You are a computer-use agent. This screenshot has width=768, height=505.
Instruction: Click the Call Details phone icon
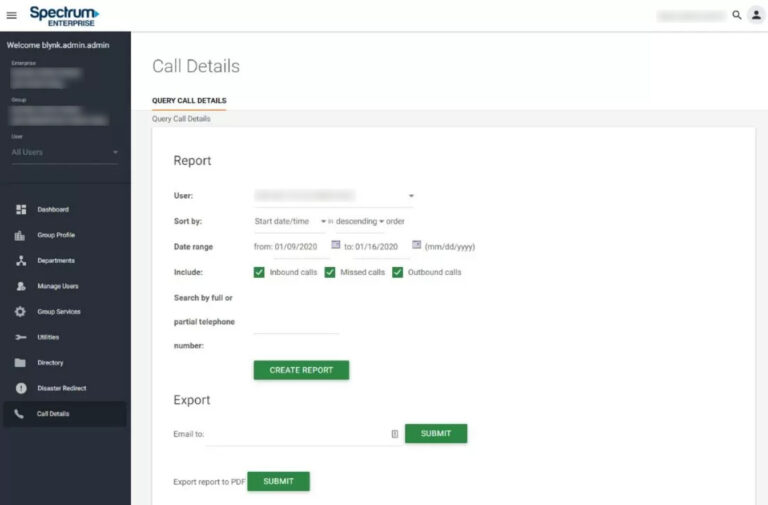click(x=19, y=414)
